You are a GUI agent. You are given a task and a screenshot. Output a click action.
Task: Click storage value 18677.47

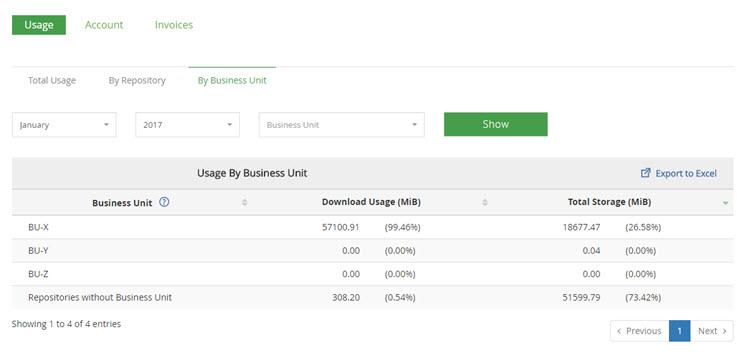pos(582,228)
